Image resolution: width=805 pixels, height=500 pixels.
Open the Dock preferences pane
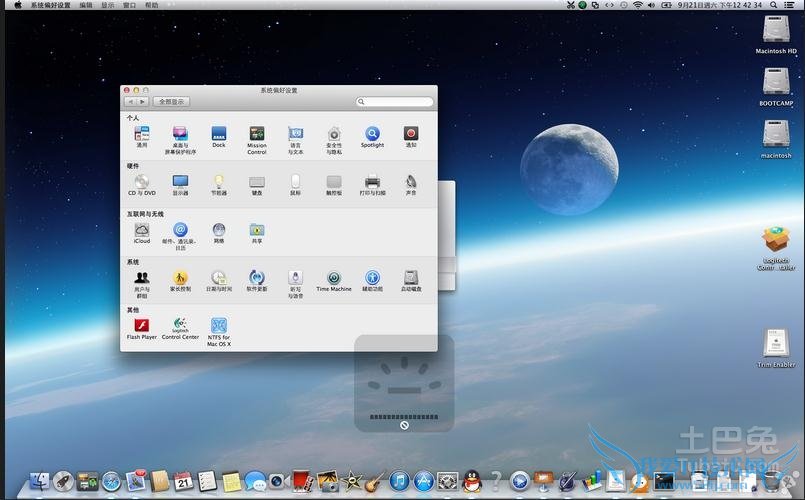(218, 134)
